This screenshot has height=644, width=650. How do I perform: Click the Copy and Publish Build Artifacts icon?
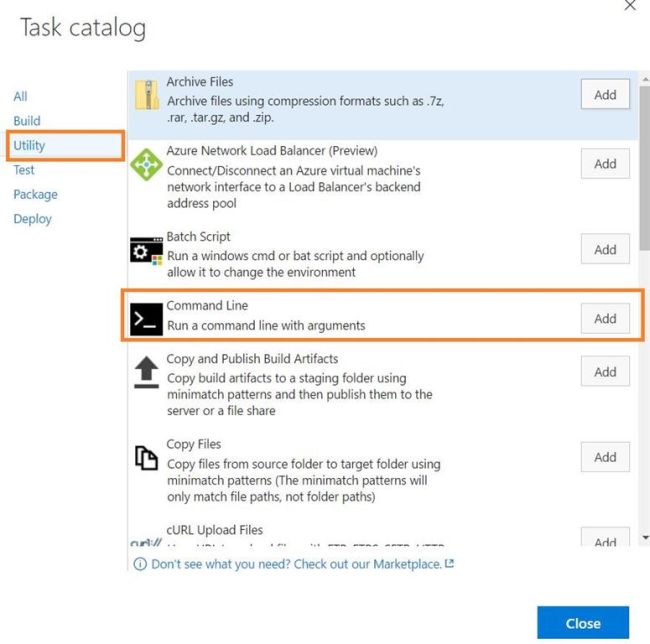click(147, 372)
